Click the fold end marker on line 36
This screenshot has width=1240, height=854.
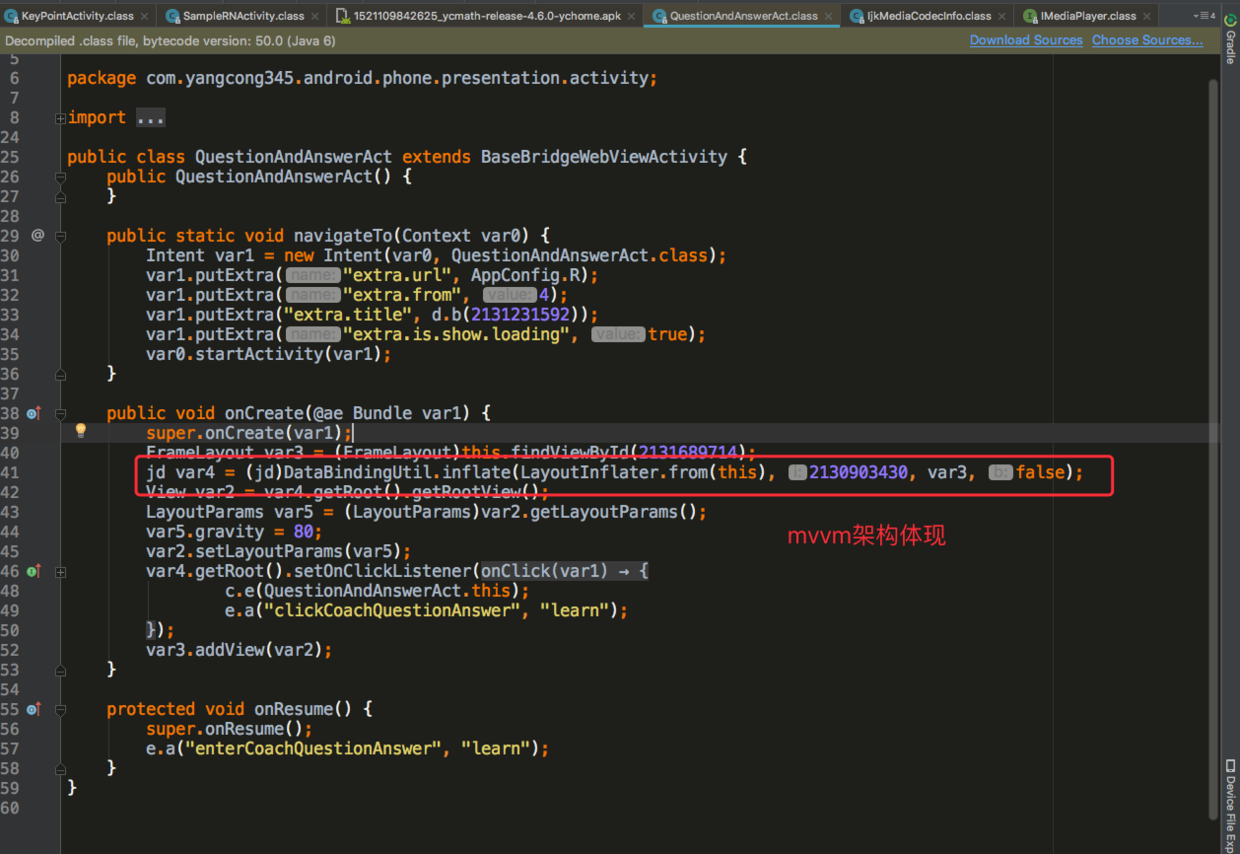(61, 373)
